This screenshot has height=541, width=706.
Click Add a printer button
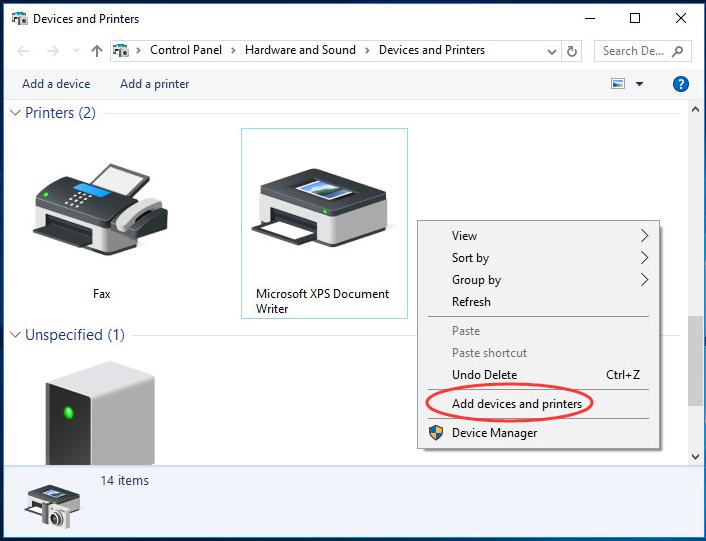(154, 84)
